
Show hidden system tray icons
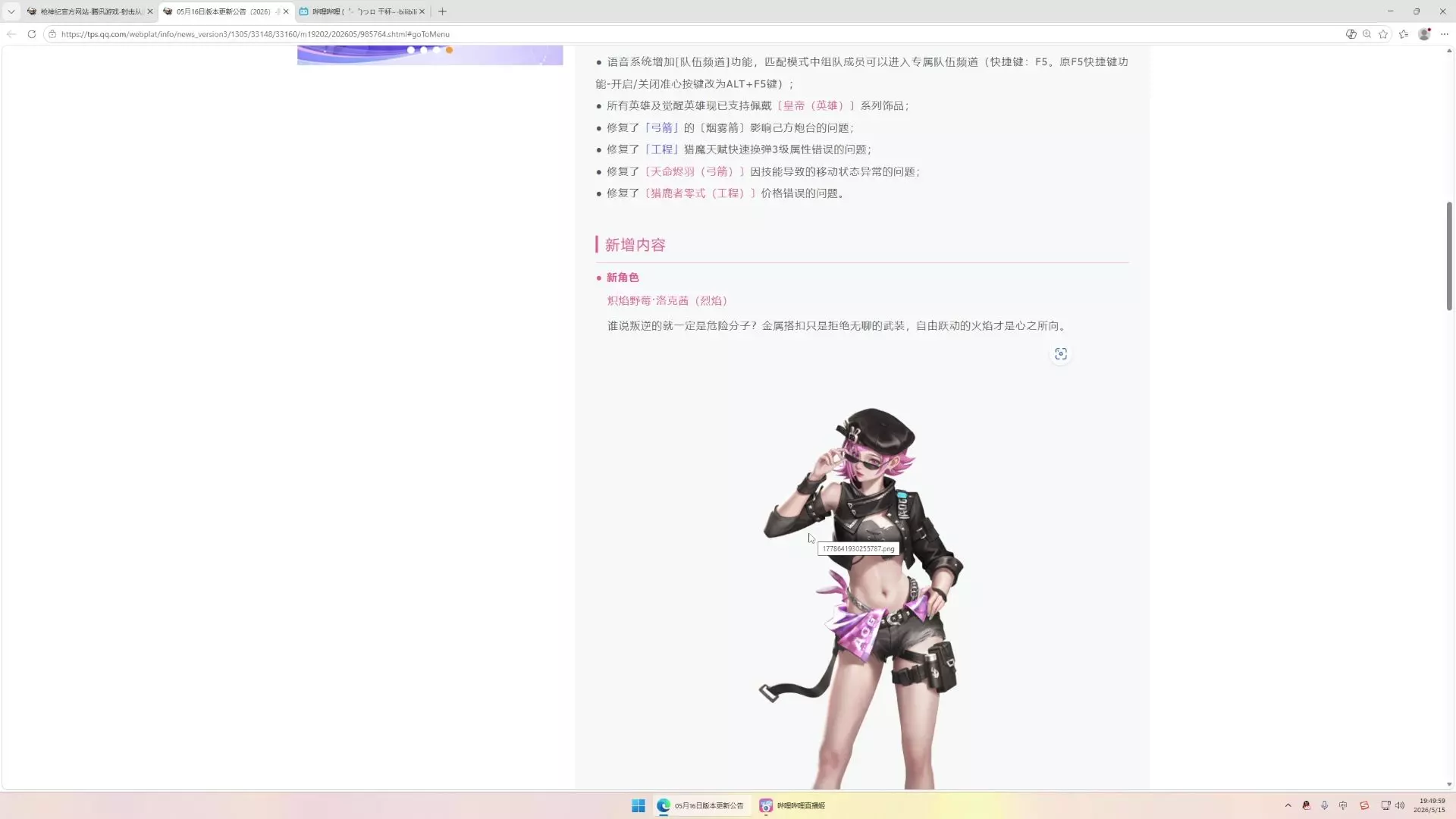(x=1288, y=805)
